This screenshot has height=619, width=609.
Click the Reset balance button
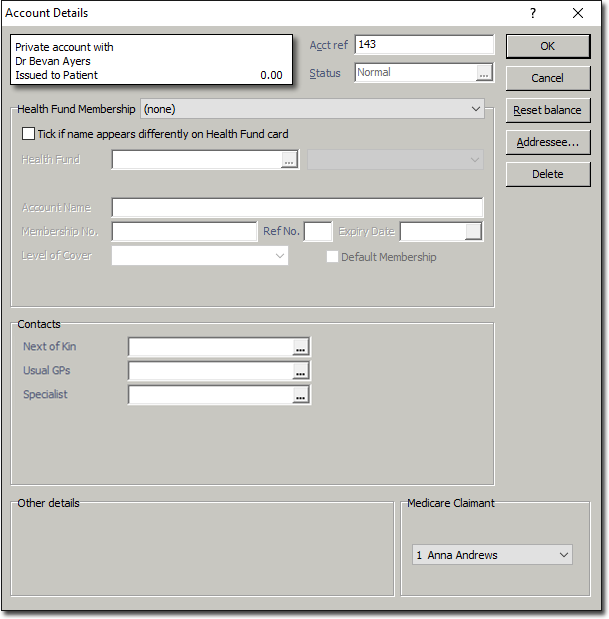[547, 110]
